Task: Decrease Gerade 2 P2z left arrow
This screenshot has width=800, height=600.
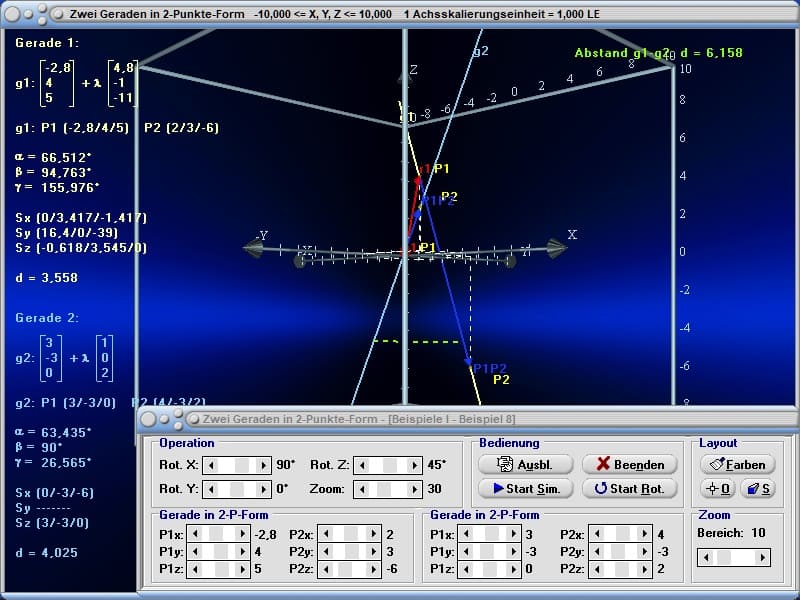Action: (597, 569)
